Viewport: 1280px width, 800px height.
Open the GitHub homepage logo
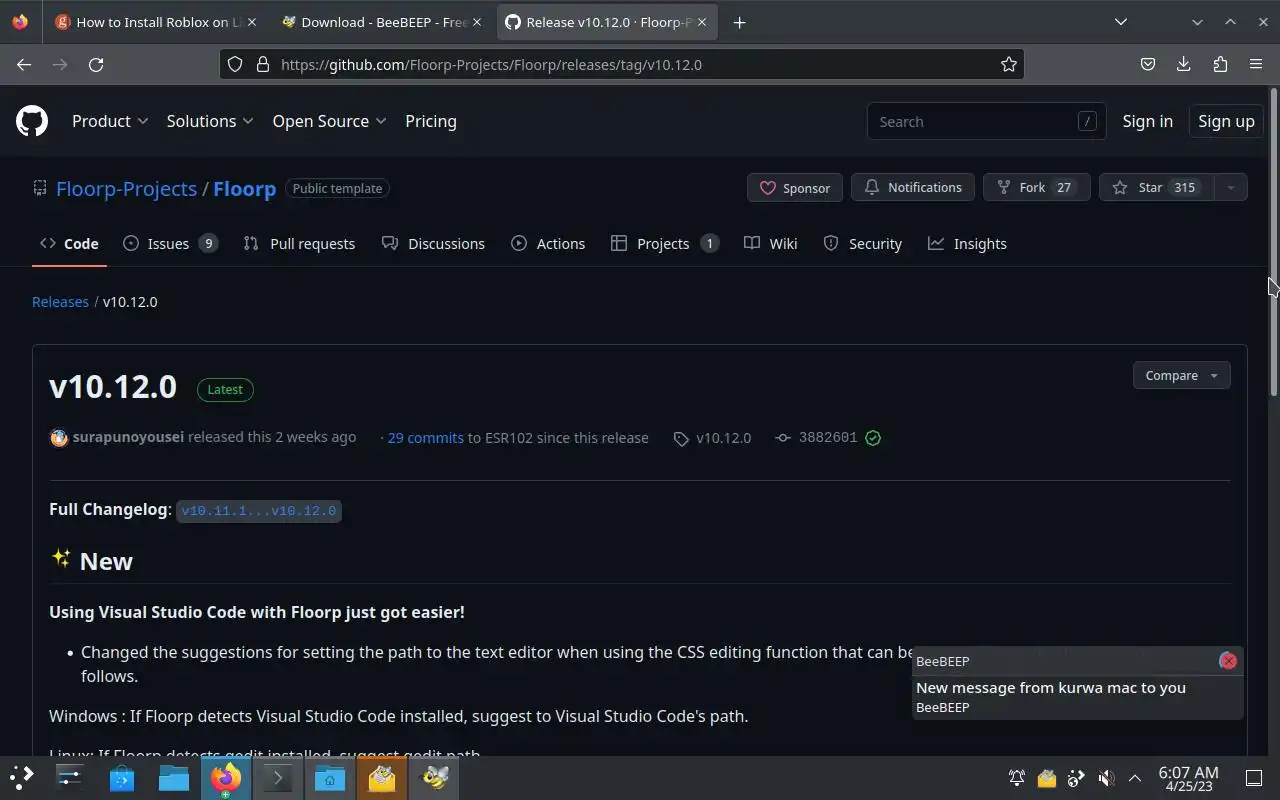coord(32,121)
